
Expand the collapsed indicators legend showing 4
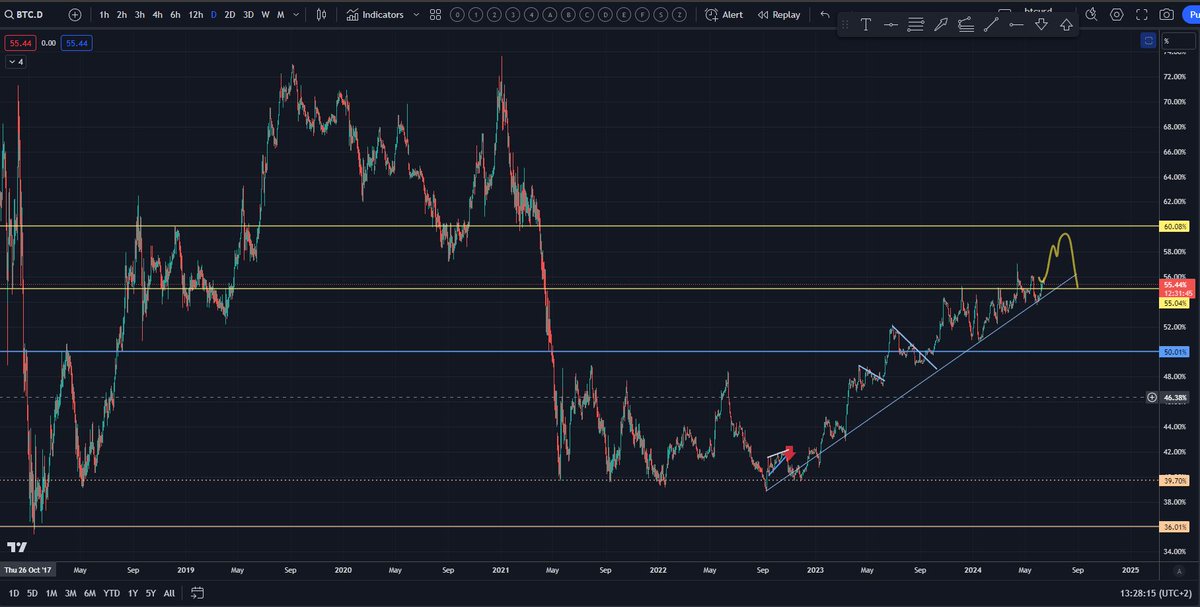pos(15,62)
